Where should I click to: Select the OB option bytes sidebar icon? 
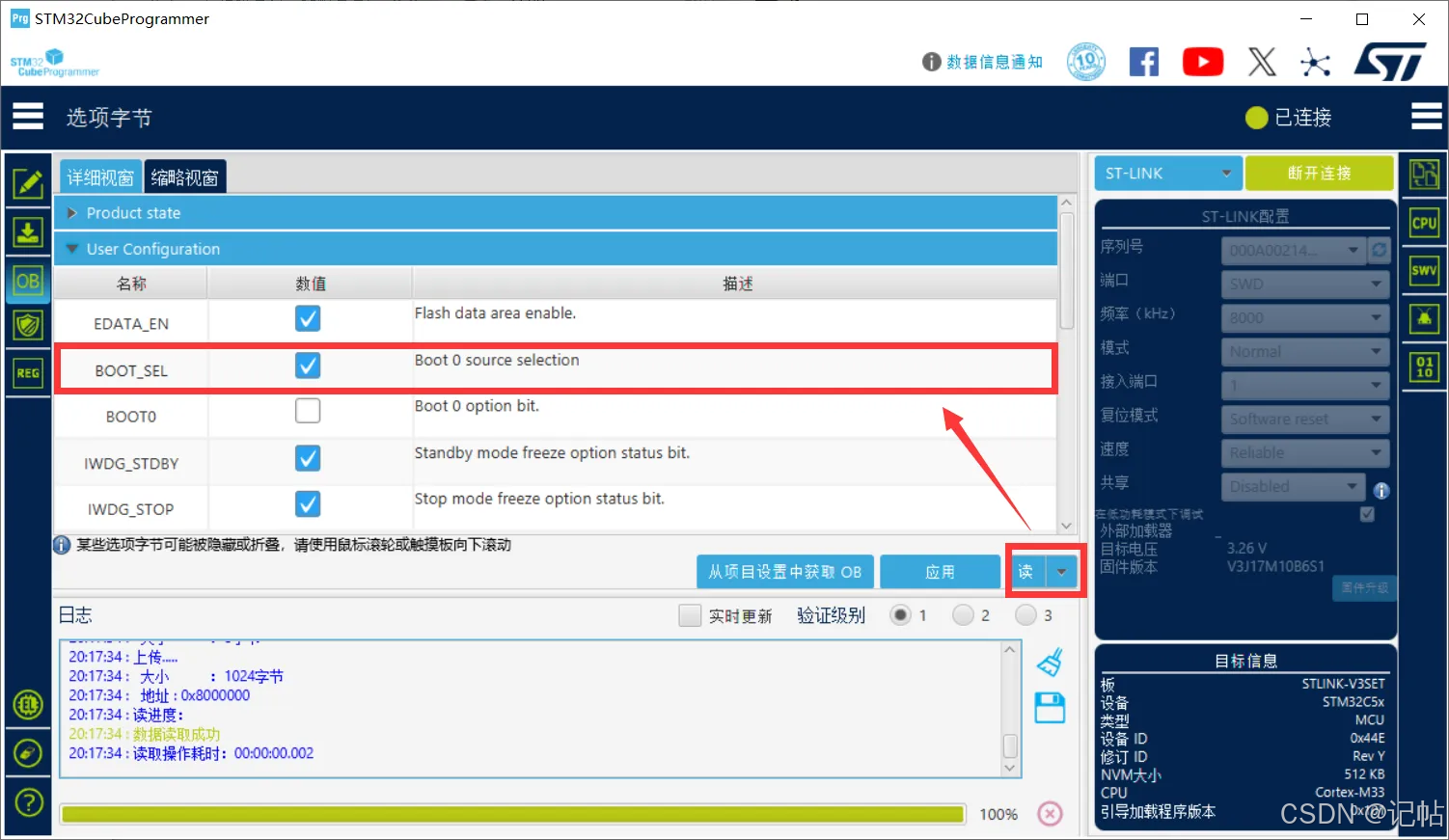click(x=28, y=281)
